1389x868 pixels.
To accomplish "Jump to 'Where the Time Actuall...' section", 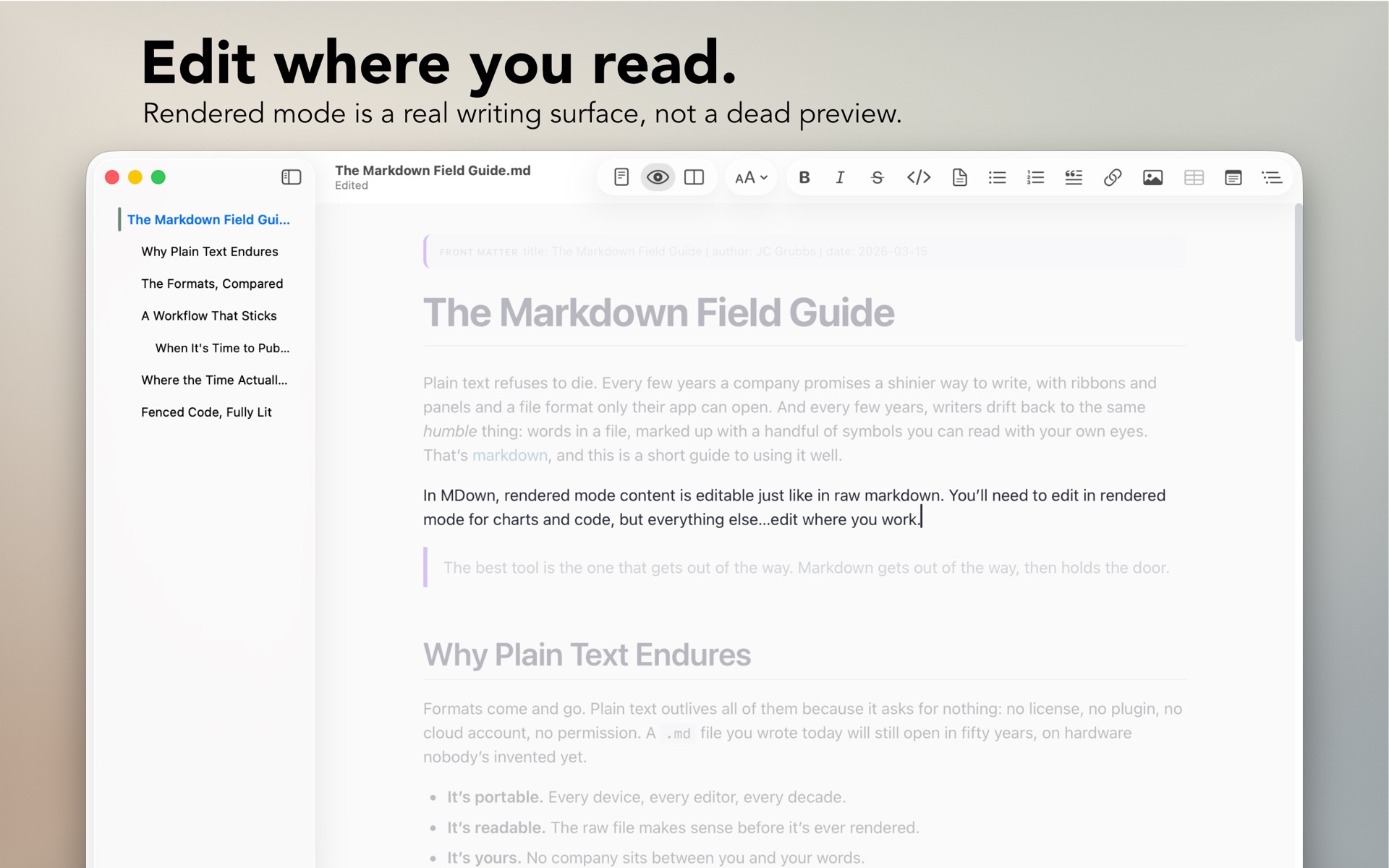I will (x=214, y=380).
